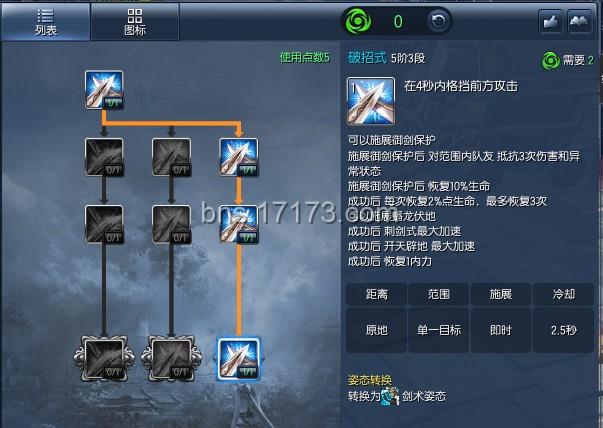This screenshot has height=428, width=603.
Task: Select the locked second-tier node in left branch
Action: click(104, 157)
